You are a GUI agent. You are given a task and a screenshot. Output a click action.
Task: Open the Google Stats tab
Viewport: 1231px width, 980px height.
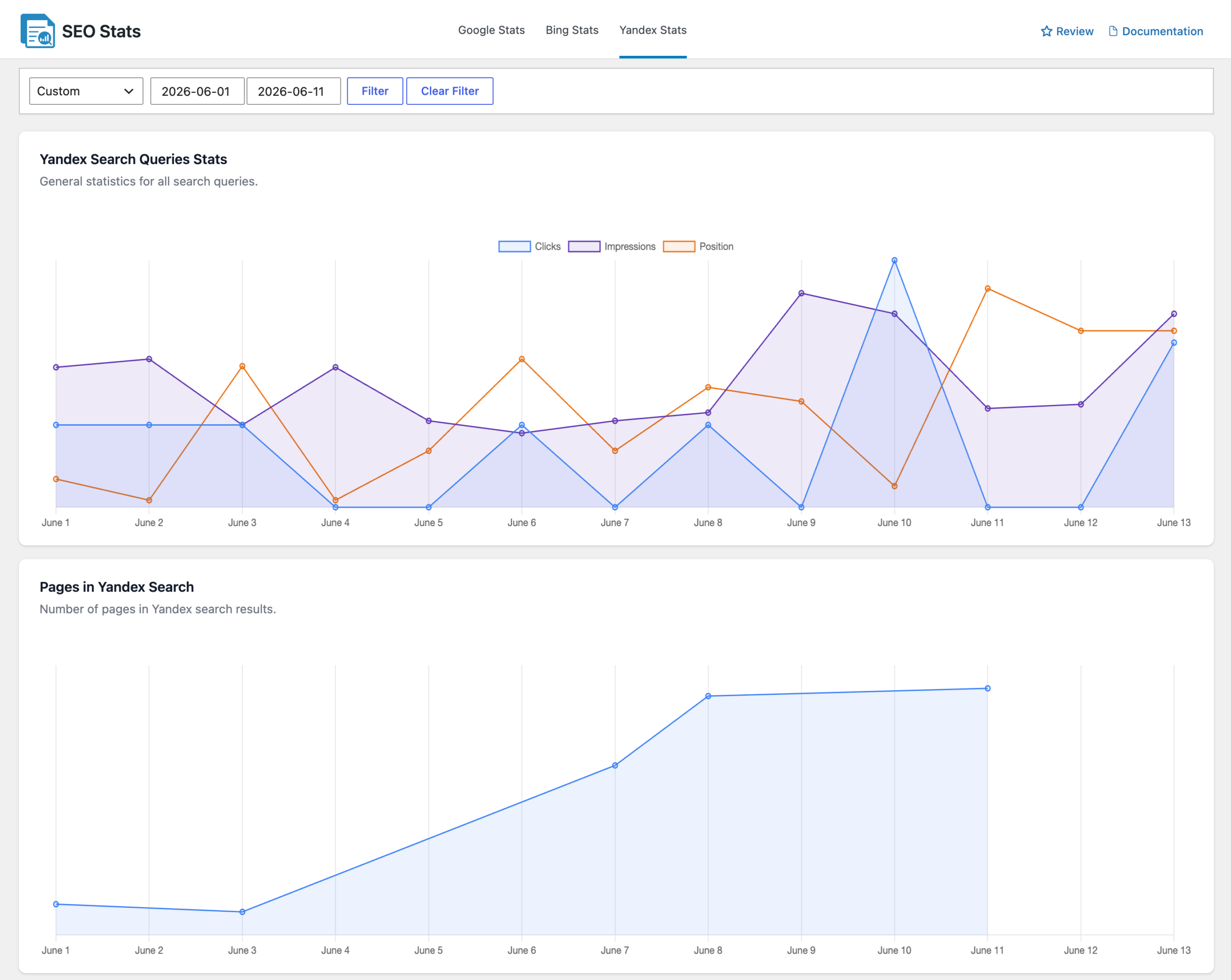click(x=491, y=30)
